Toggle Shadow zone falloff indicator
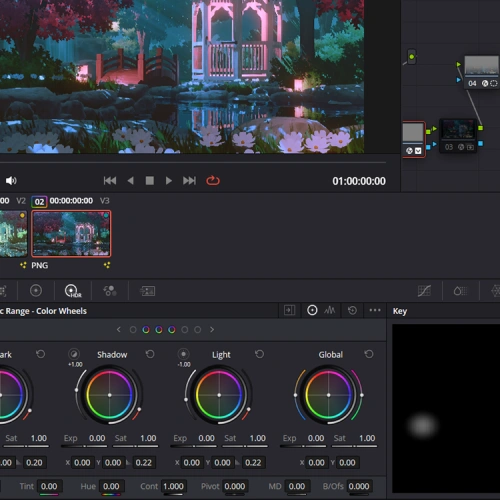This screenshot has height=500, width=500. [74, 354]
